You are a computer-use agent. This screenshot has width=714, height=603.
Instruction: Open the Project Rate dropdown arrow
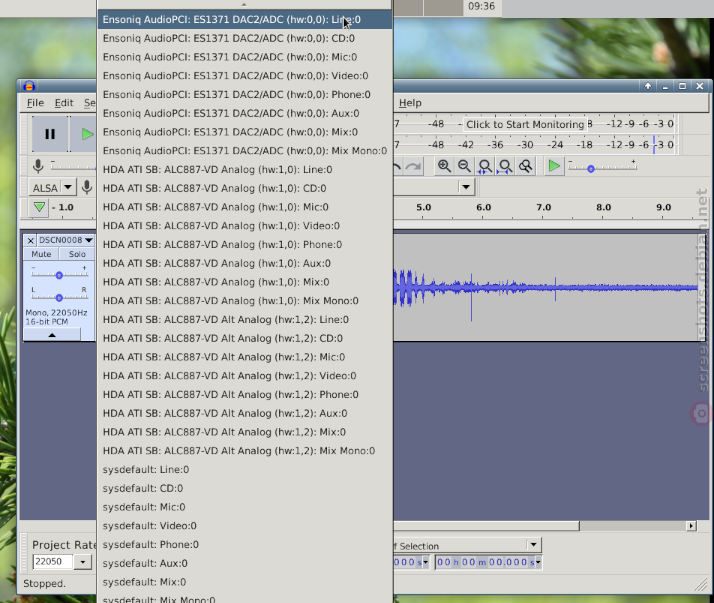click(x=83, y=562)
